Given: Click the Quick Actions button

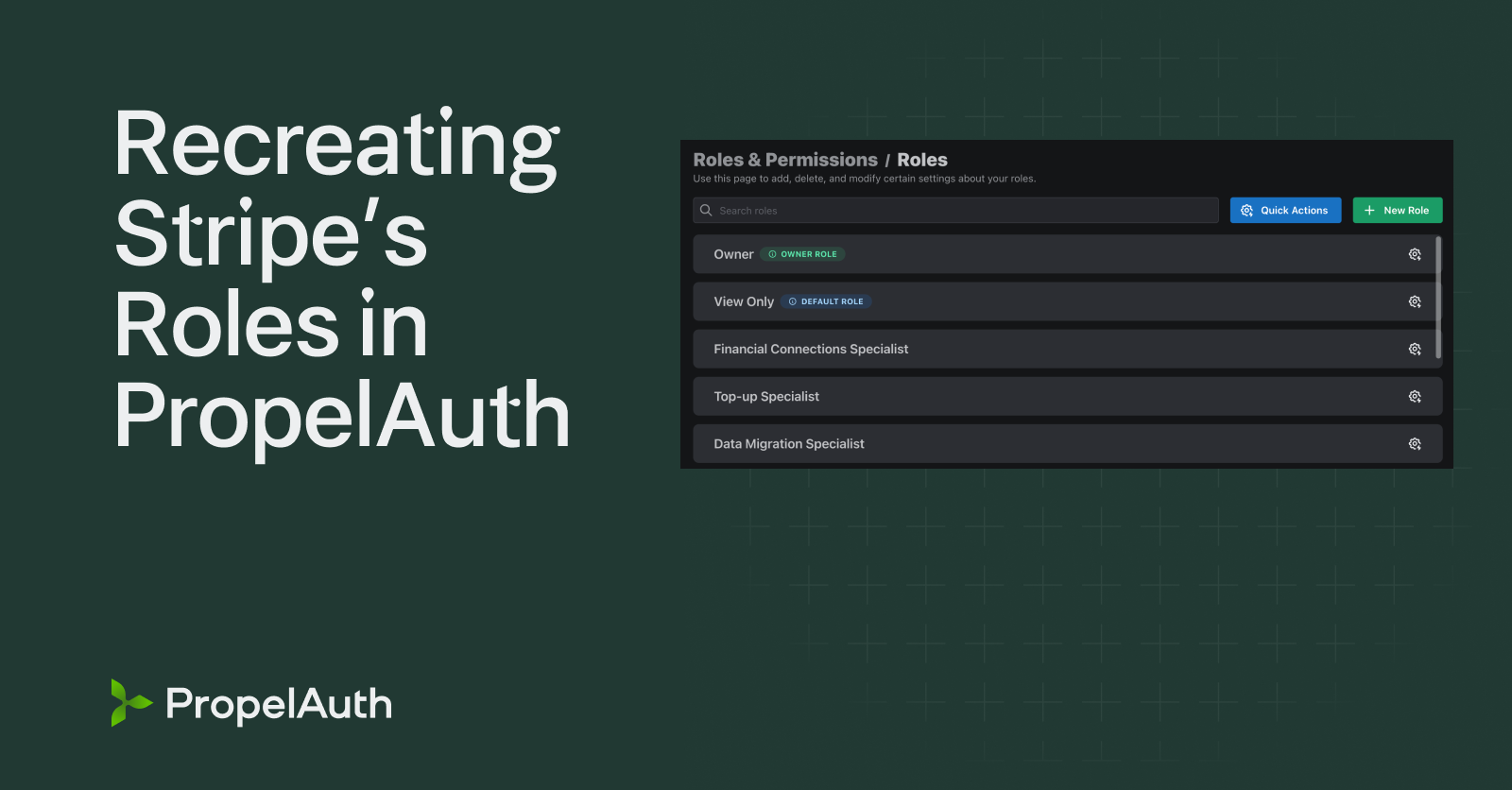Looking at the screenshot, I should point(1285,210).
